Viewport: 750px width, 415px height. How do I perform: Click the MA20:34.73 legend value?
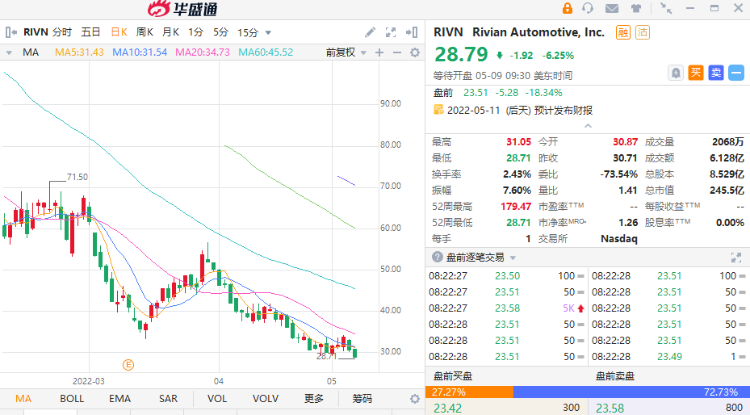(202, 53)
